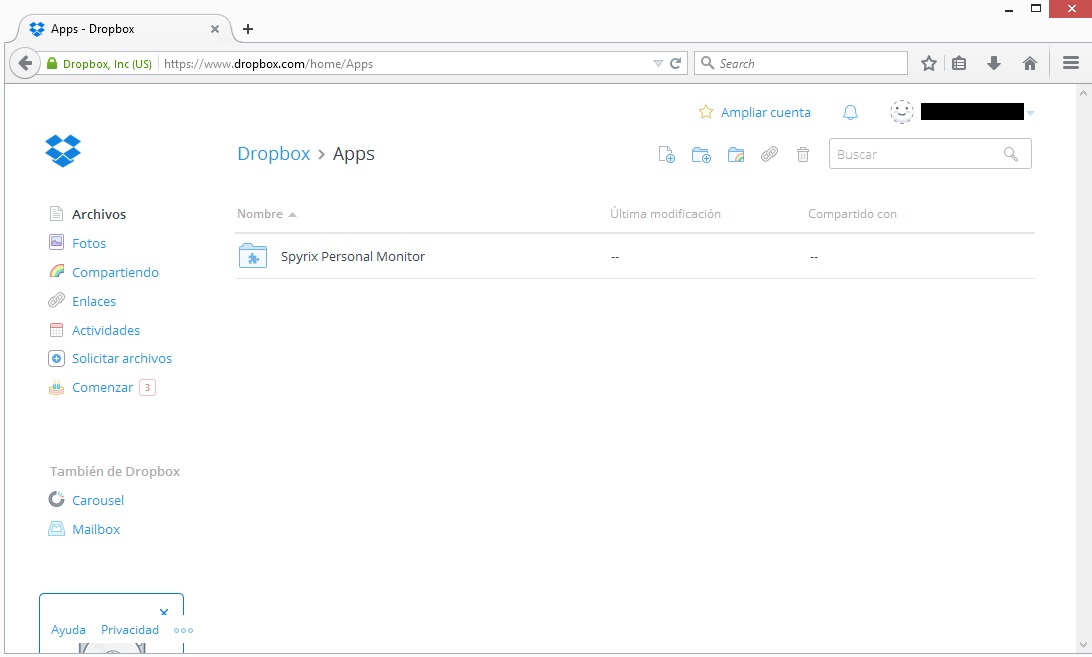Click the smiley account avatar
1092x657 pixels.
[x=902, y=111]
